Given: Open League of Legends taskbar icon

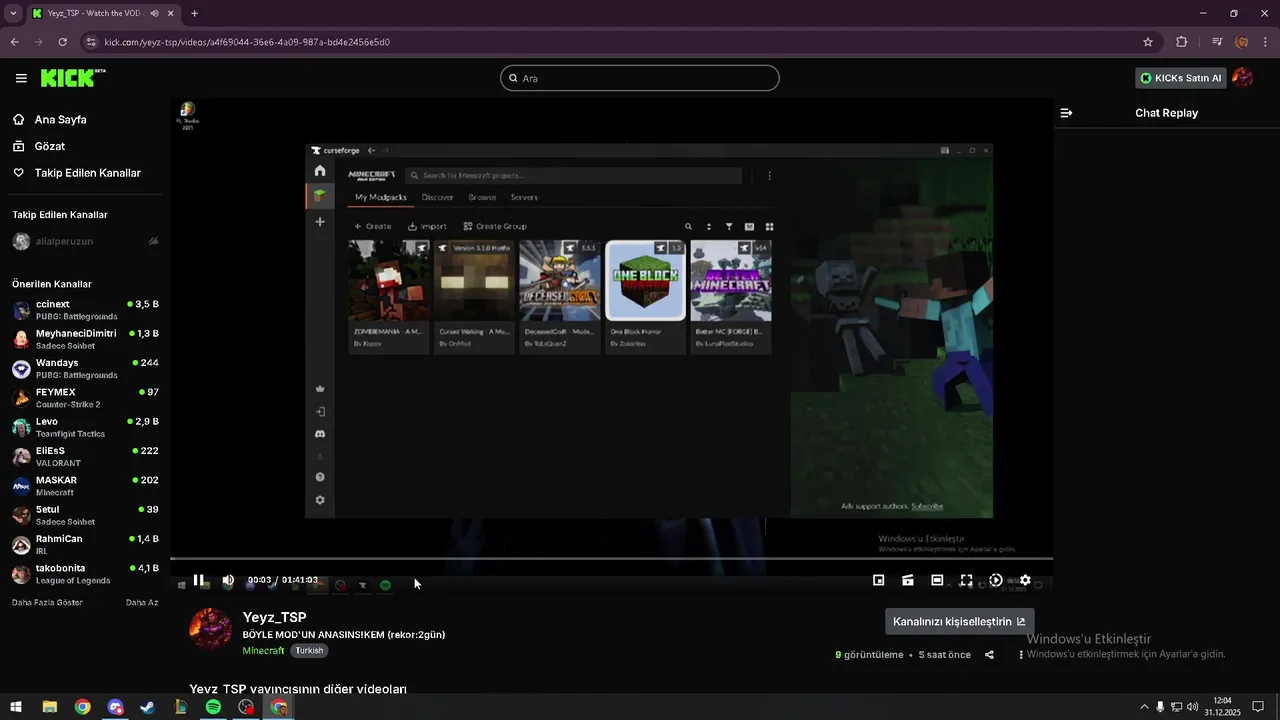Looking at the screenshot, I should coord(180,707).
